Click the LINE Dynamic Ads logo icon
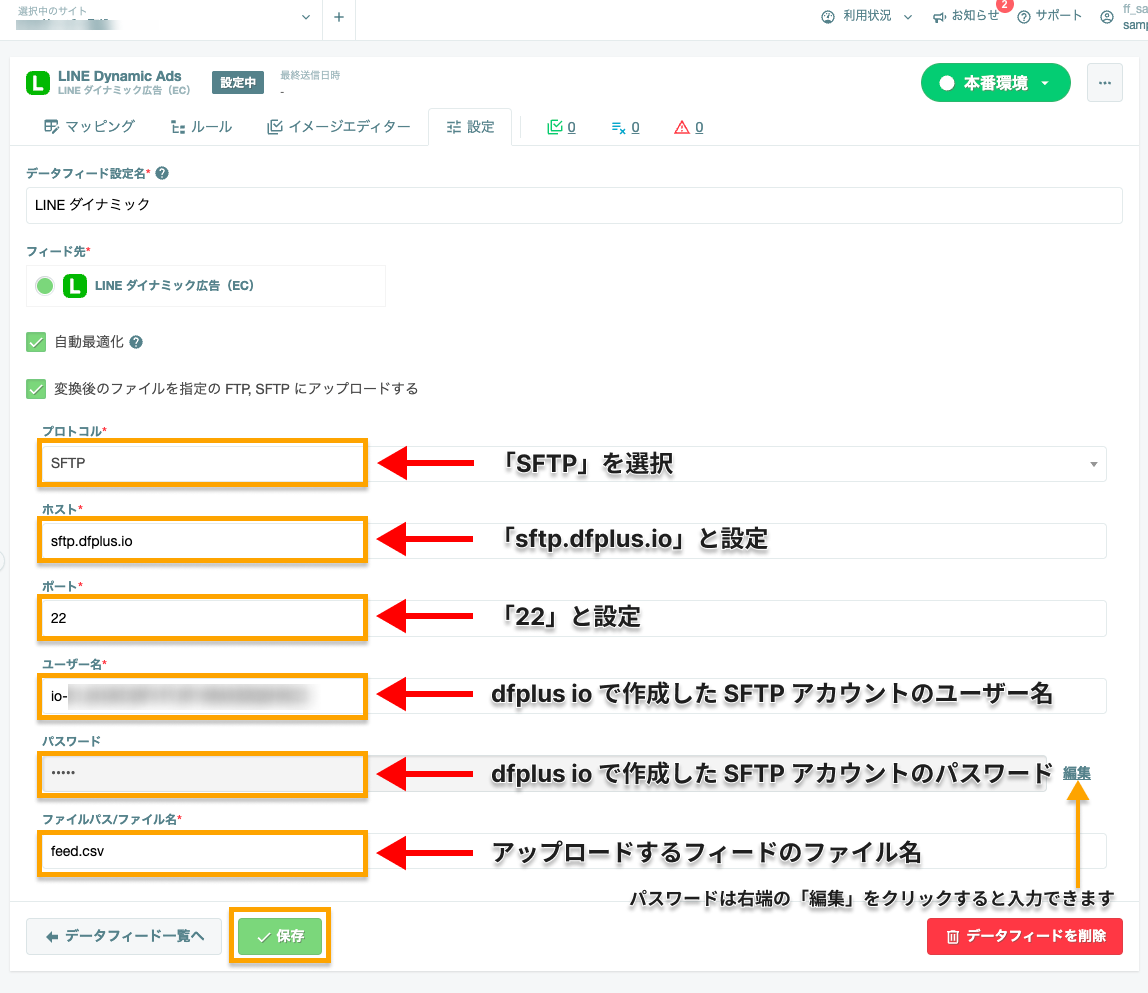1148x993 pixels. tap(38, 83)
